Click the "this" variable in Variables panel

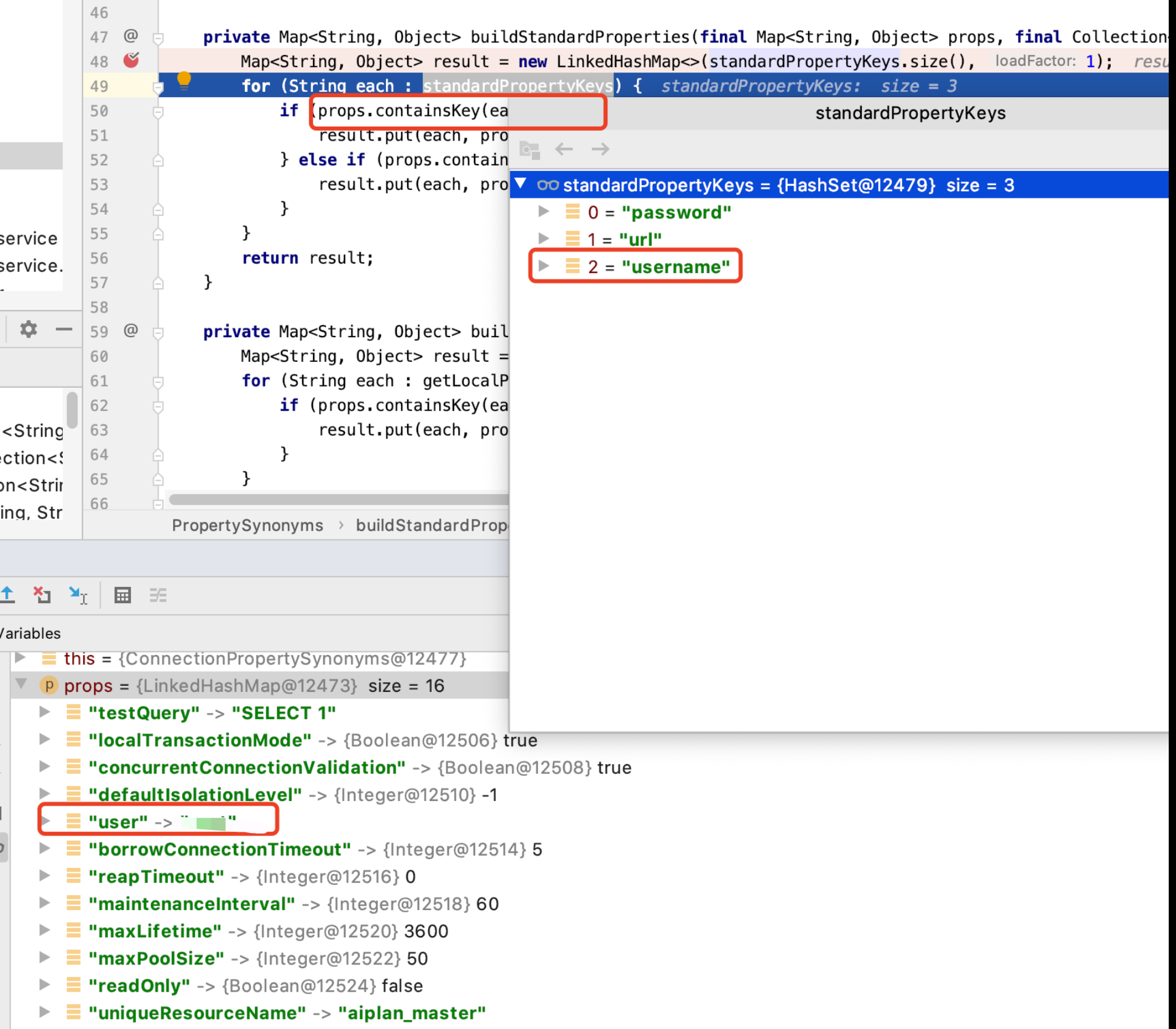click(x=79, y=659)
